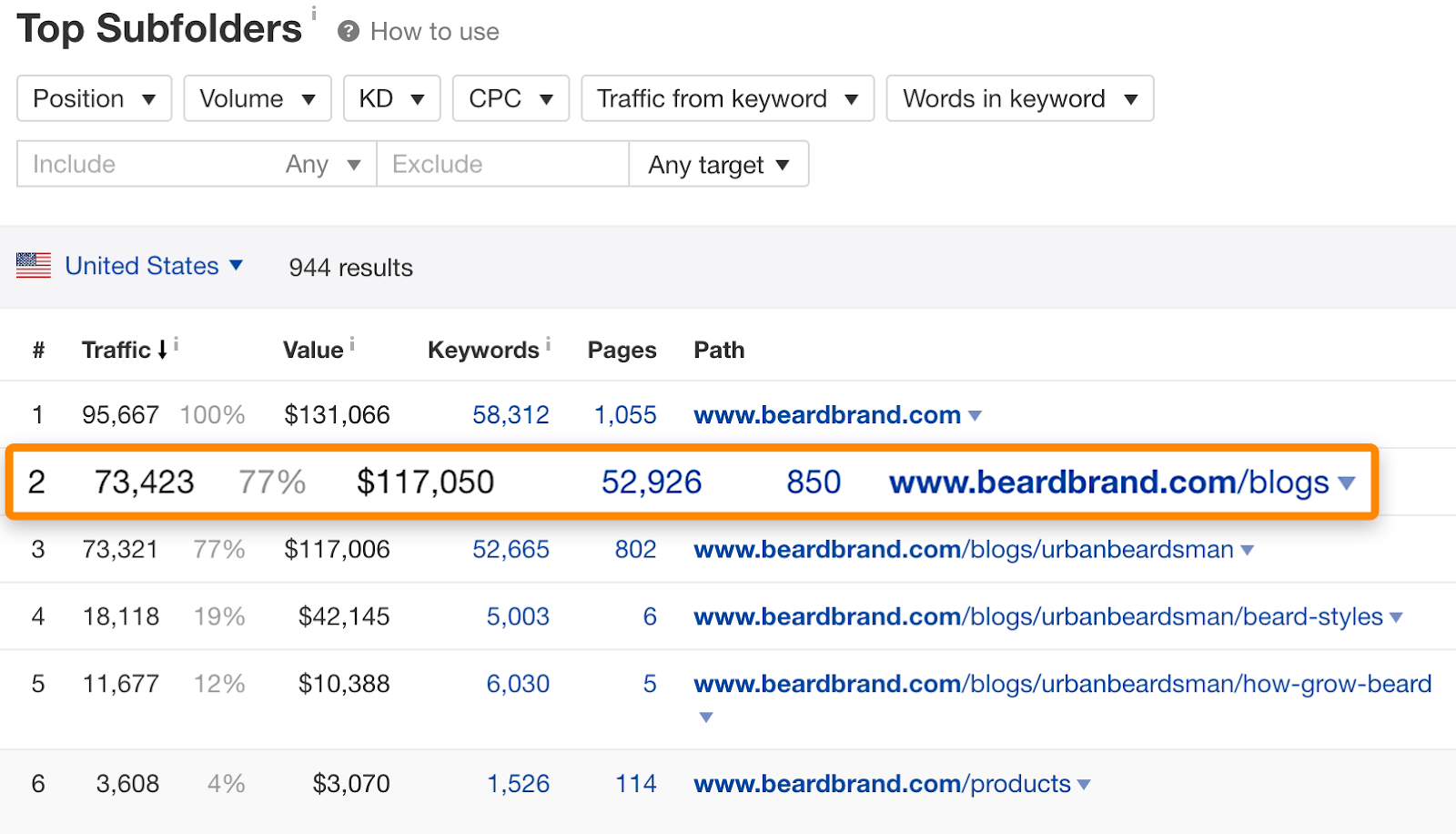Click the info icon beside Top Subfolders title
This screenshot has width=1456, height=834.
point(314,13)
